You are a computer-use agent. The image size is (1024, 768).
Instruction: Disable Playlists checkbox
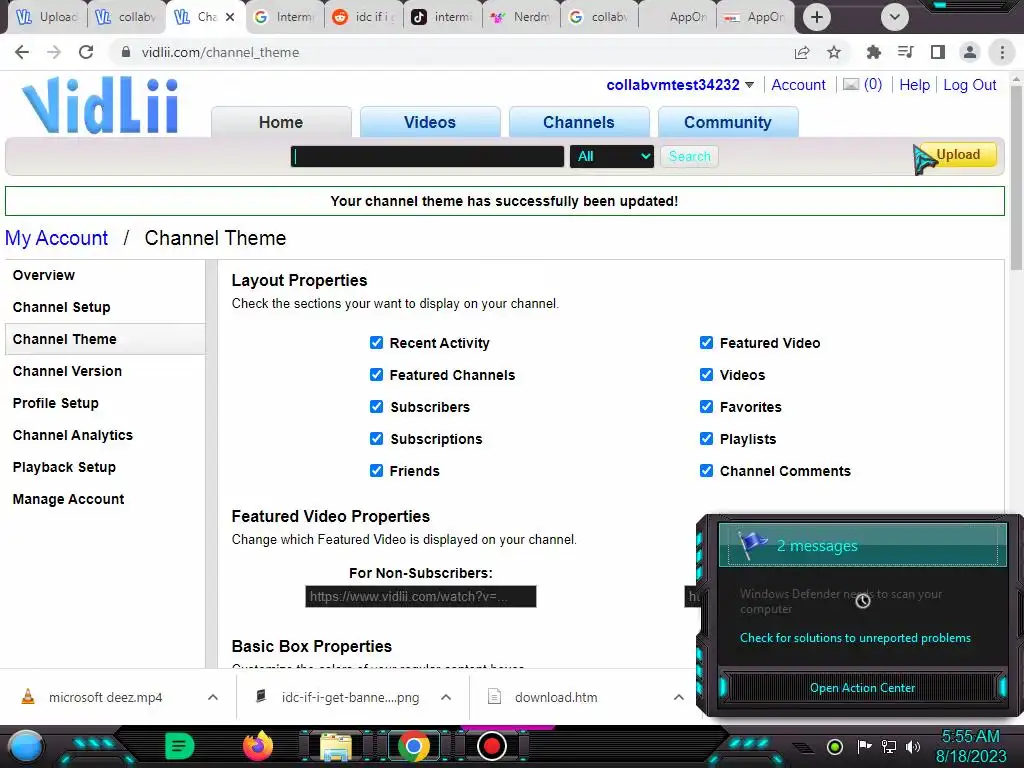[706, 439]
